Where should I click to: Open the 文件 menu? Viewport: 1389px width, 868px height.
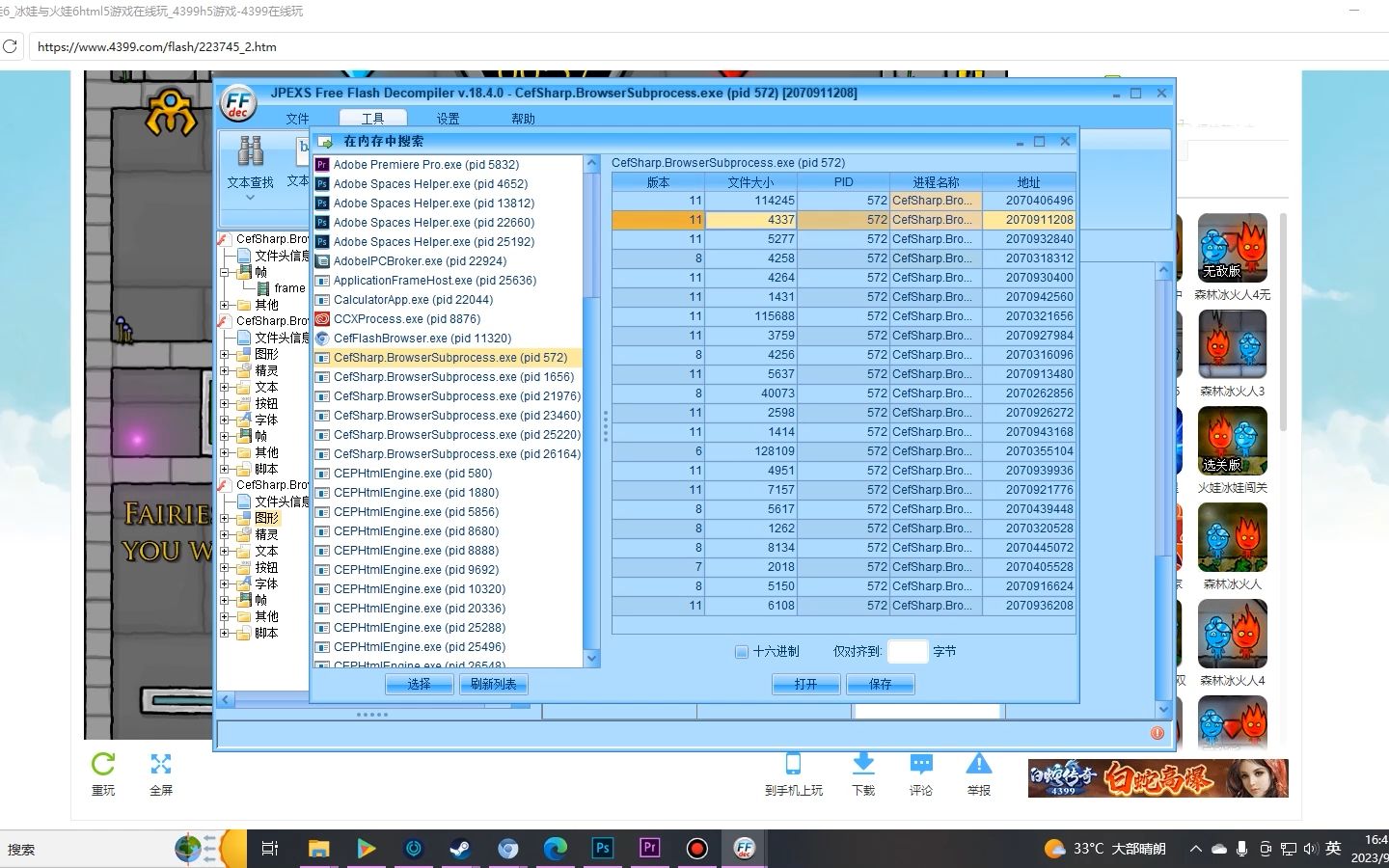pos(297,119)
